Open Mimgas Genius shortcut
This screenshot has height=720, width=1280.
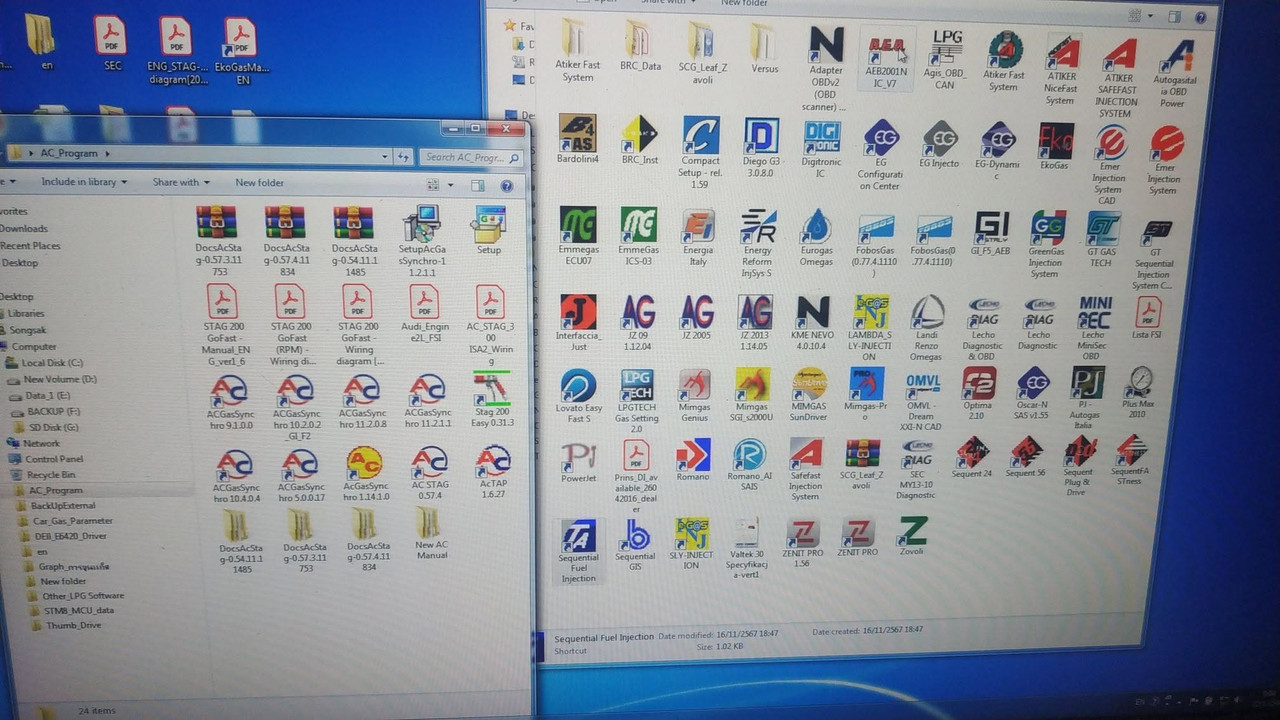694,385
